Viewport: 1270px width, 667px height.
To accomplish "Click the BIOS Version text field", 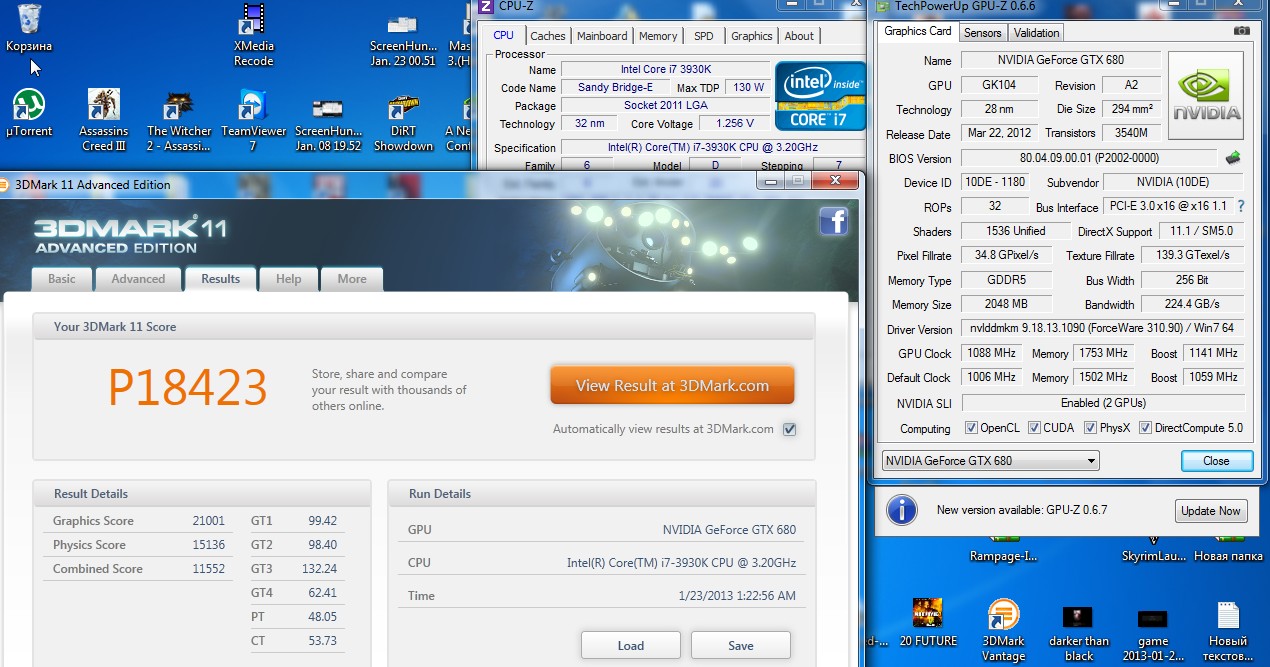I will (x=1088, y=158).
